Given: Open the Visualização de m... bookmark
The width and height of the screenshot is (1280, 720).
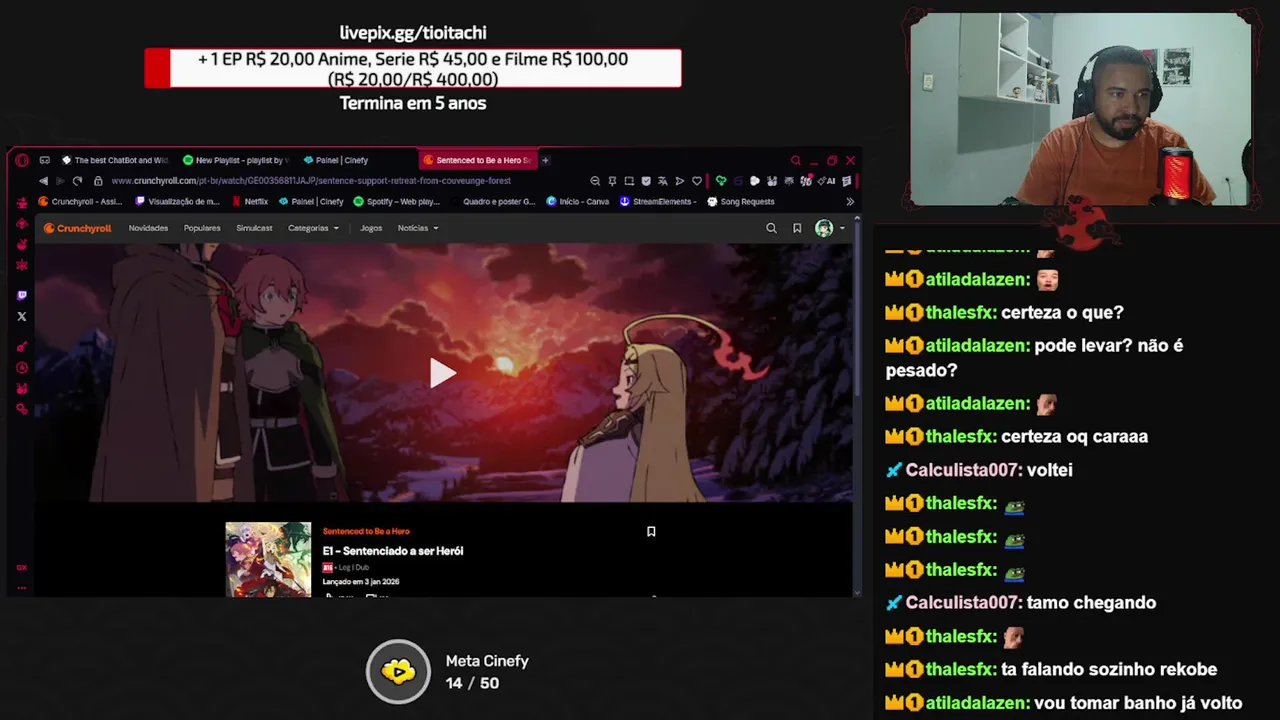Looking at the screenshot, I should pyautogui.click(x=177, y=202).
